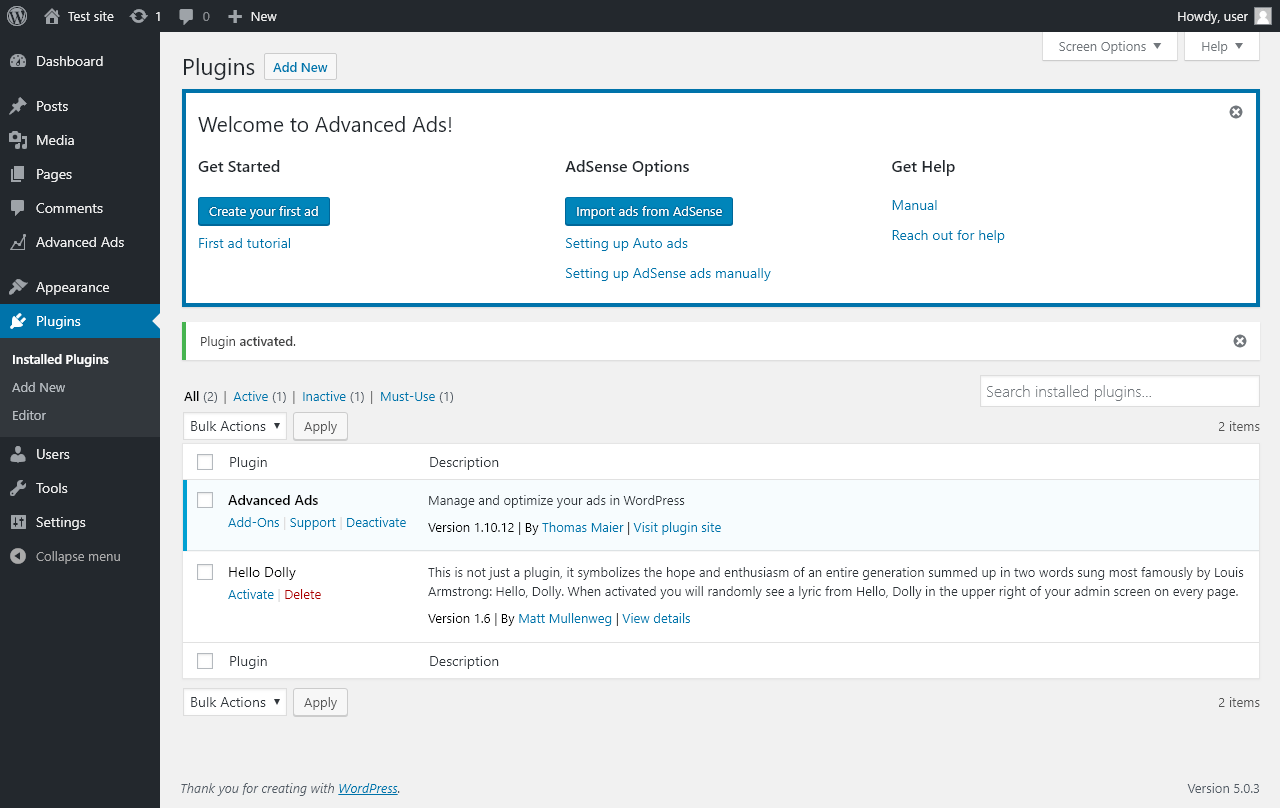Click the Search installed plugins field
This screenshot has width=1280, height=808.
click(x=1119, y=391)
